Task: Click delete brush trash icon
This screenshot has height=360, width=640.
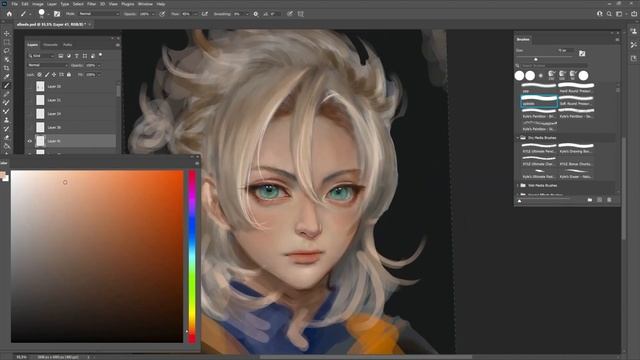Action: [x=609, y=200]
